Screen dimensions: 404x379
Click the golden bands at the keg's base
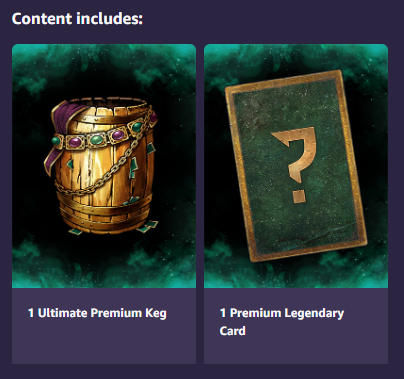pyautogui.click(x=104, y=211)
